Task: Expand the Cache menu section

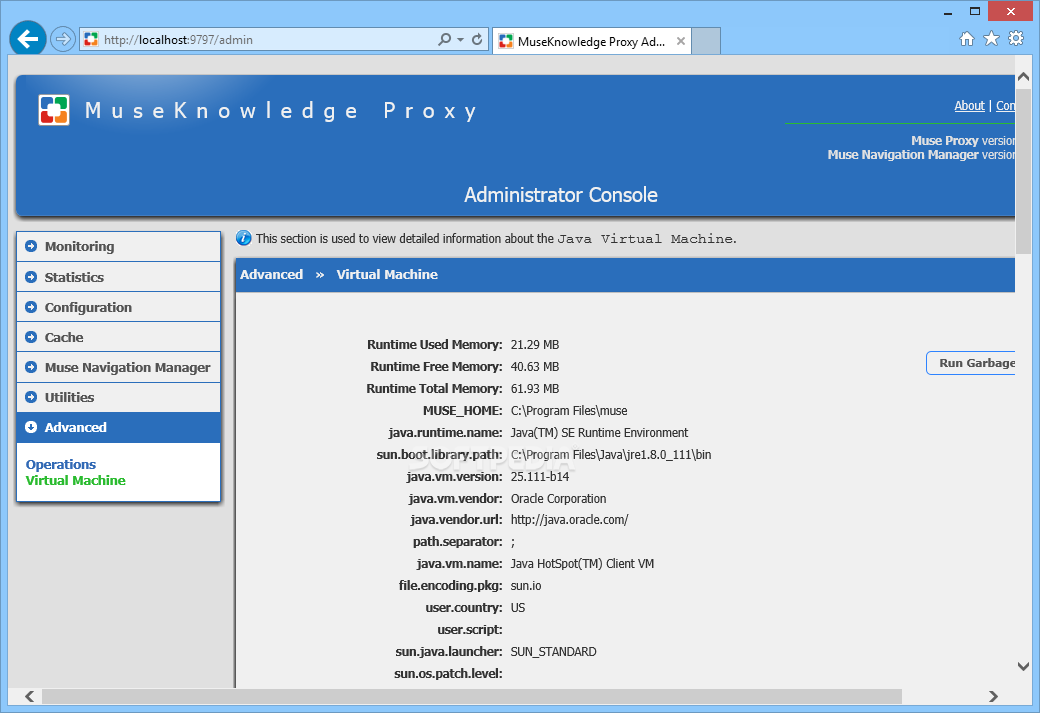Action: (x=119, y=337)
